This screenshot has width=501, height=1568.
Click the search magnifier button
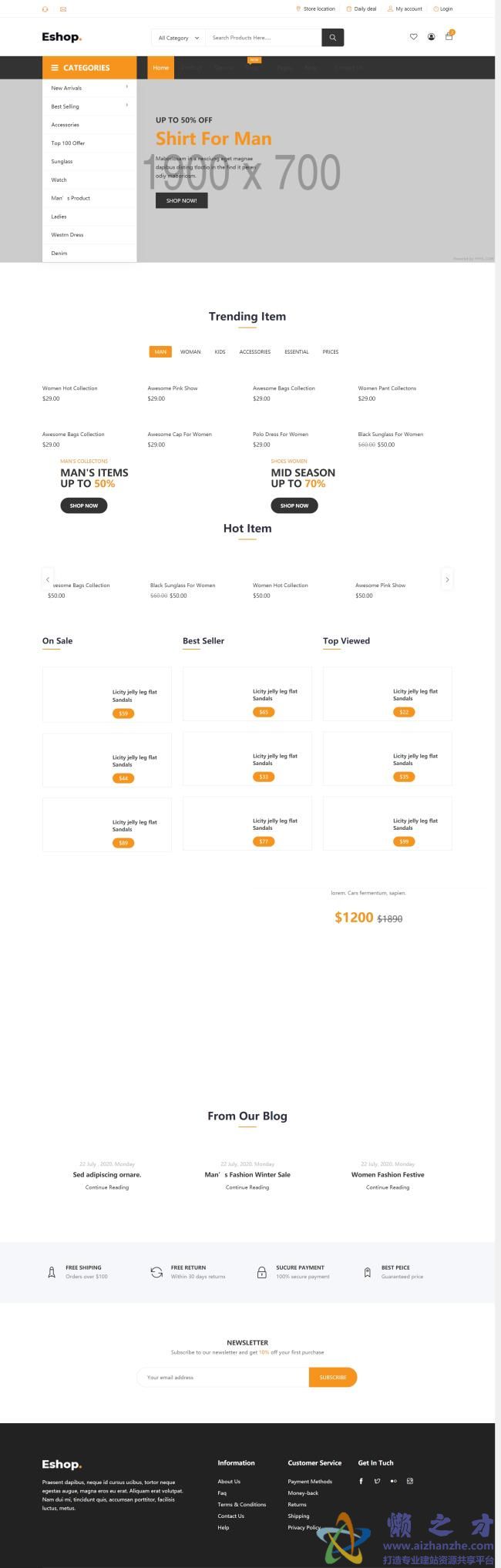click(332, 38)
